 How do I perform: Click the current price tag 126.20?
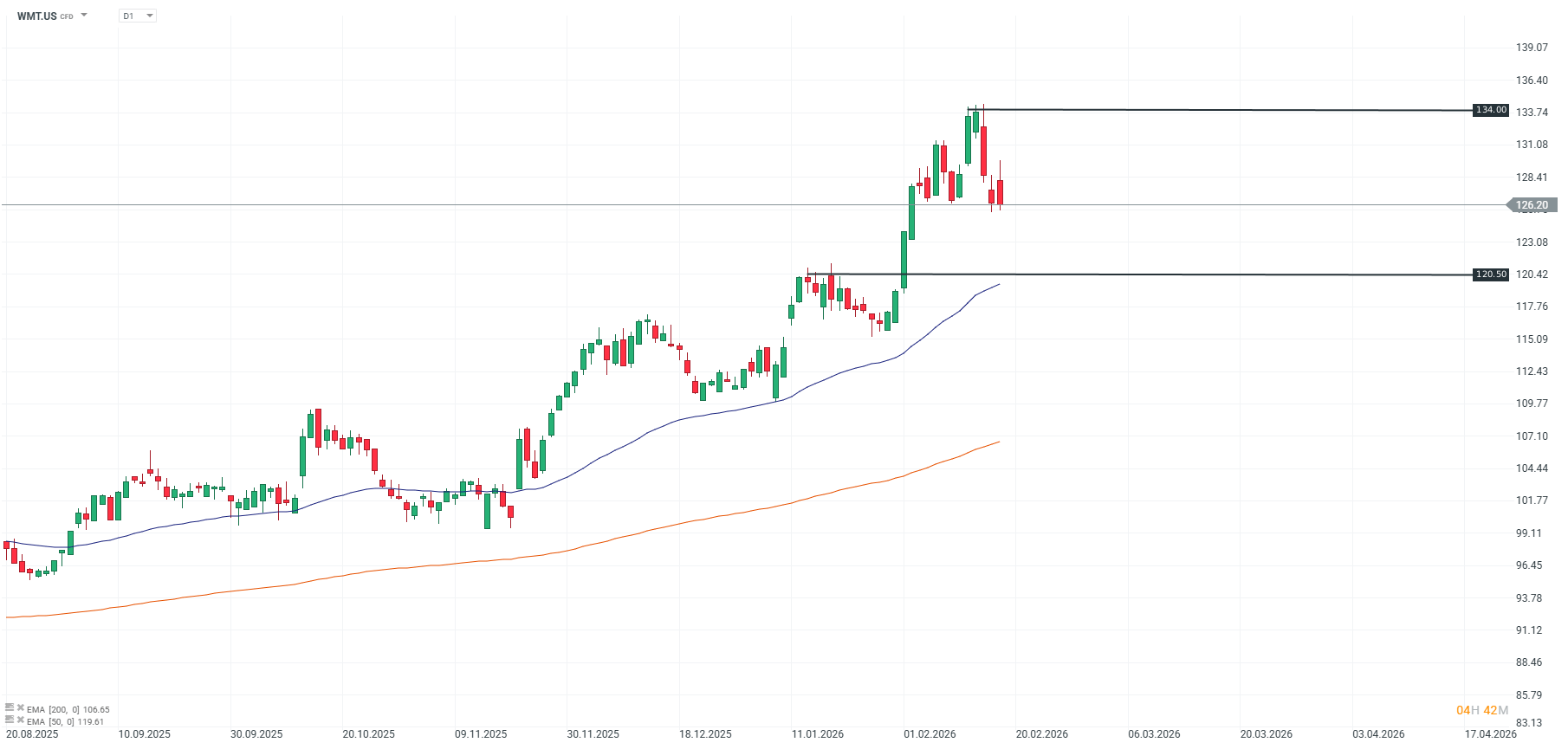pyautogui.click(x=1532, y=205)
